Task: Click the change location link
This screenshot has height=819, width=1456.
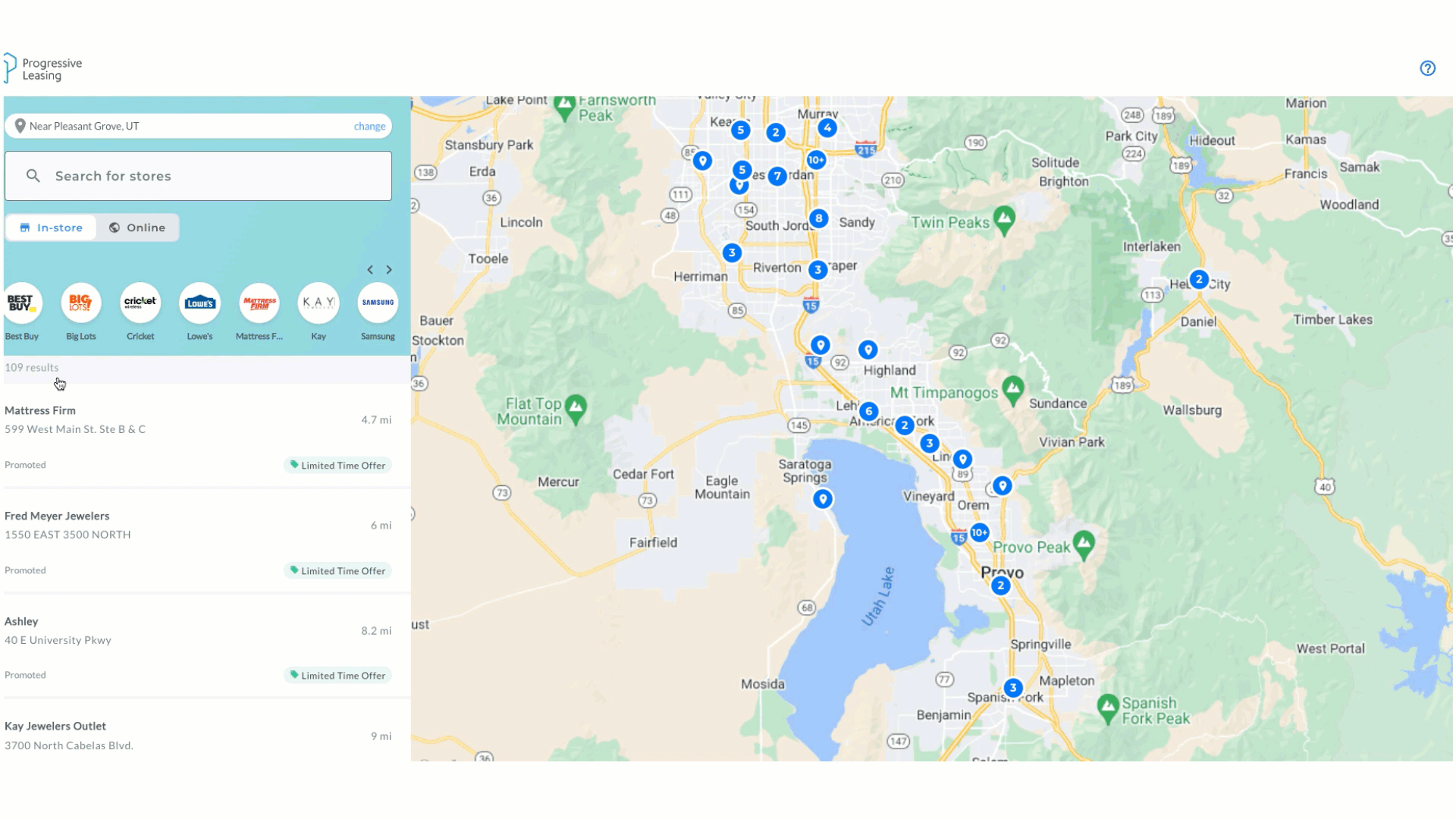Action: click(x=370, y=127)
